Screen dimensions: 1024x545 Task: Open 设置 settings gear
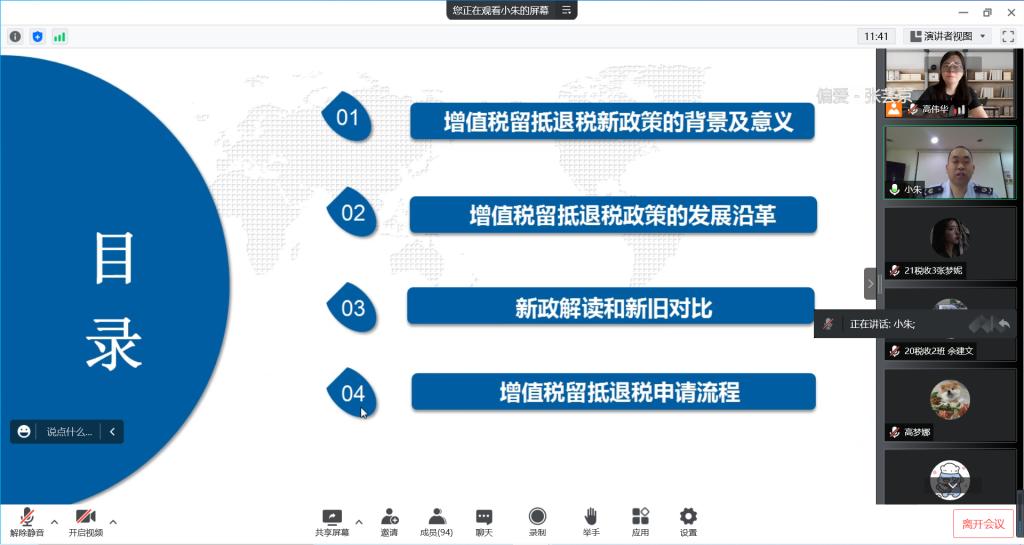(x=688, y=521)
